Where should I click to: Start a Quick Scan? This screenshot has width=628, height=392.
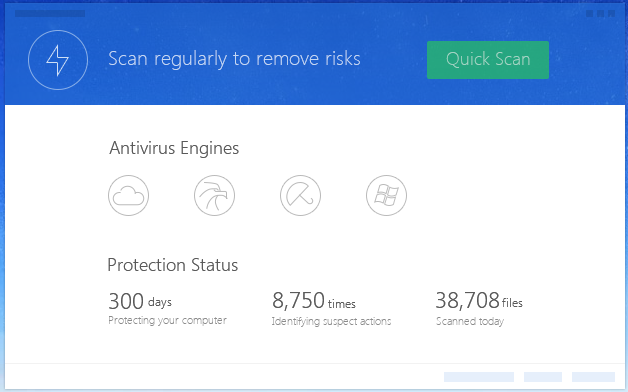[x=488, y=60]
